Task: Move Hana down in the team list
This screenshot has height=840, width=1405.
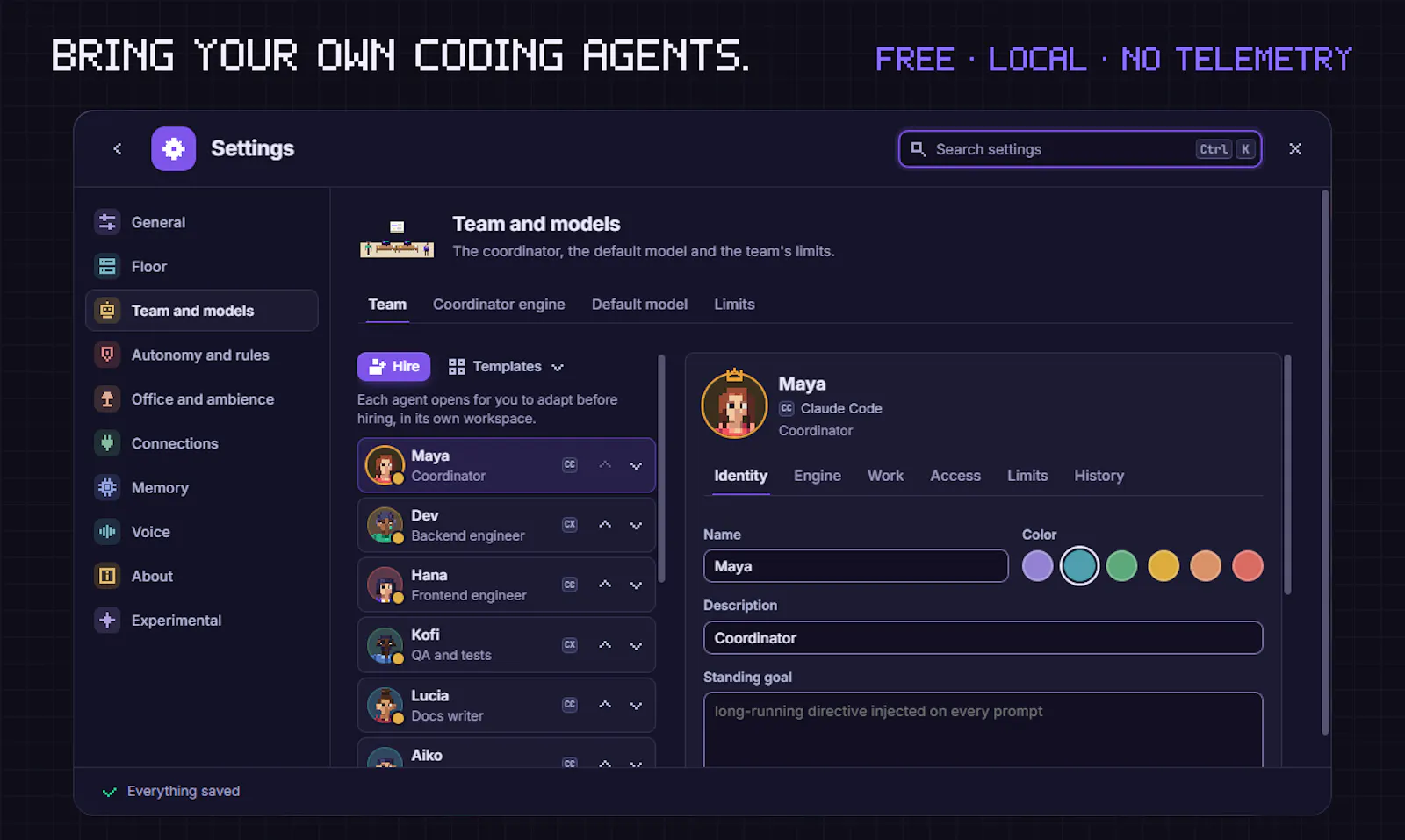Action: point(636,585)
